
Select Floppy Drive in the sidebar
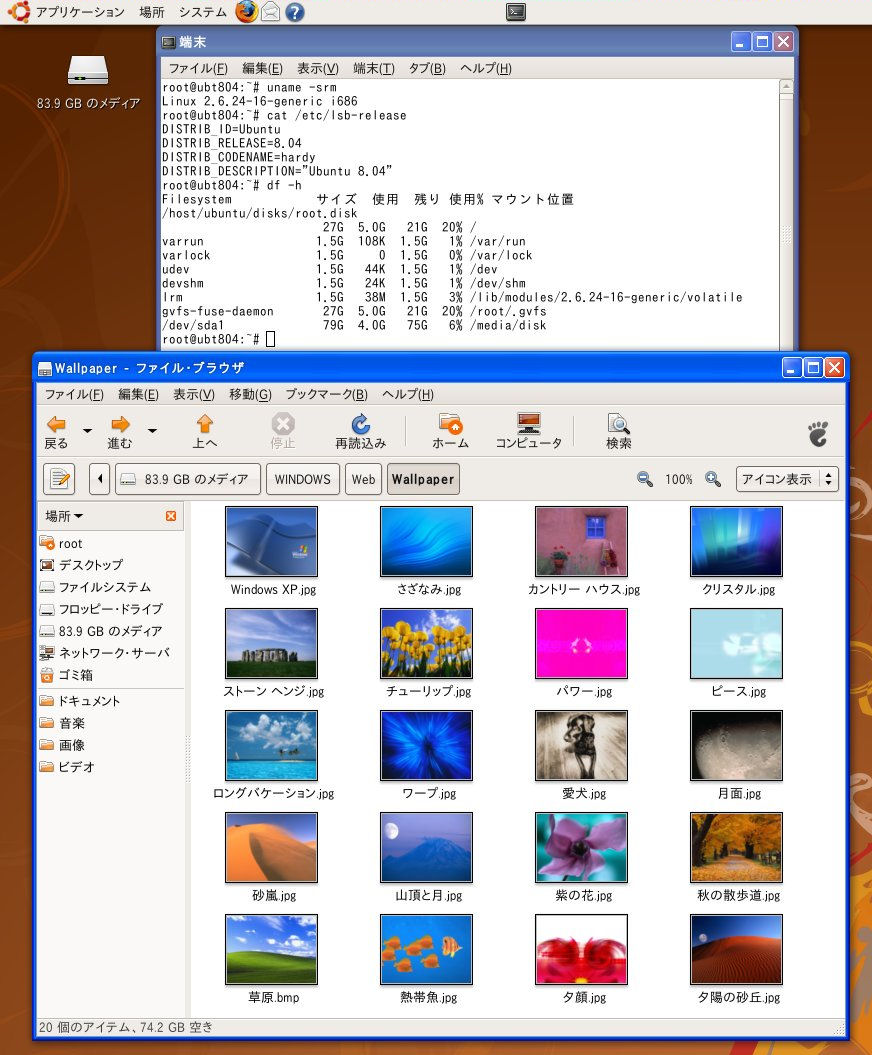coord(102,609)
